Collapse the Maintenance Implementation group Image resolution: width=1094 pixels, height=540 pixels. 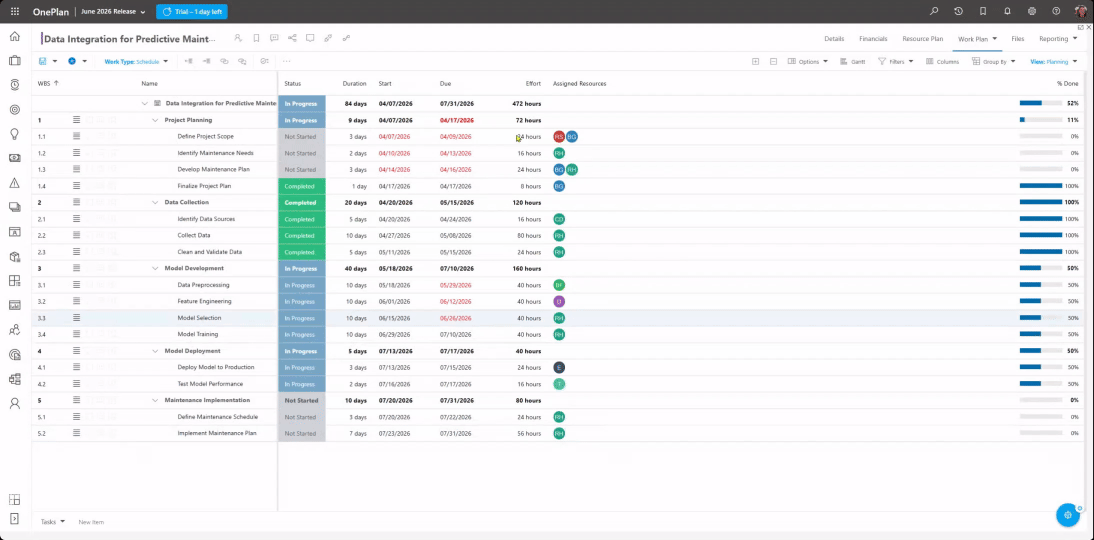click(x=156, y=400)
